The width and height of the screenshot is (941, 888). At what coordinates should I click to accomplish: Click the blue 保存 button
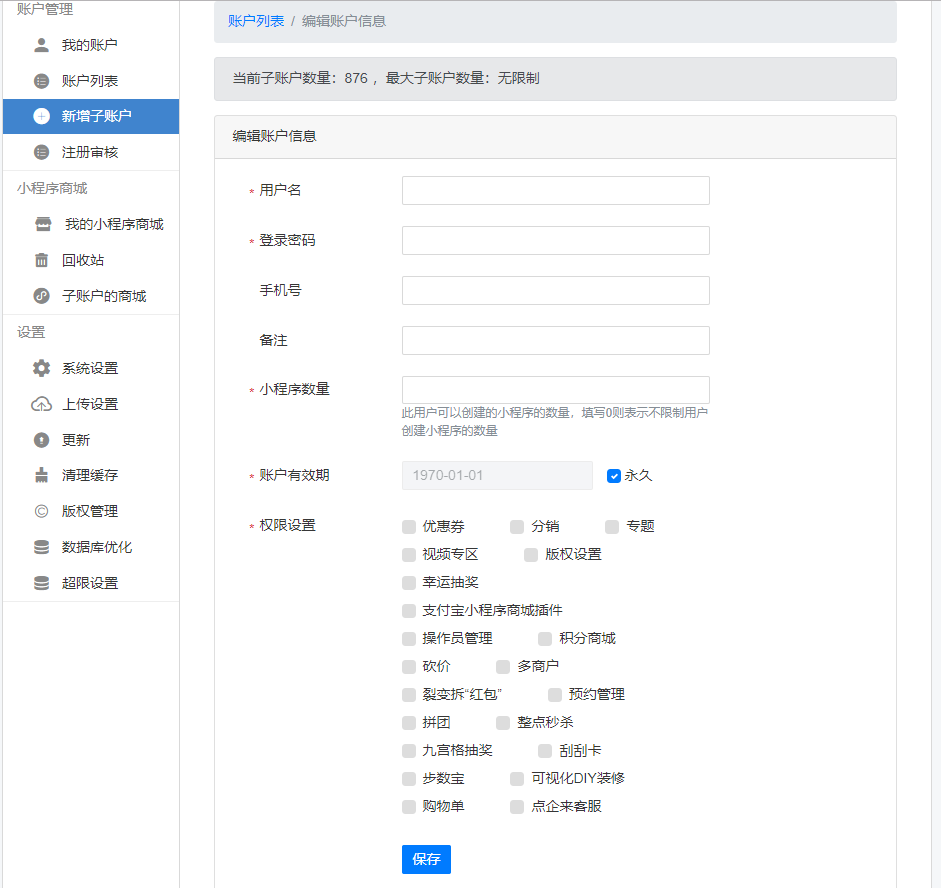click(x=426, y=859)
